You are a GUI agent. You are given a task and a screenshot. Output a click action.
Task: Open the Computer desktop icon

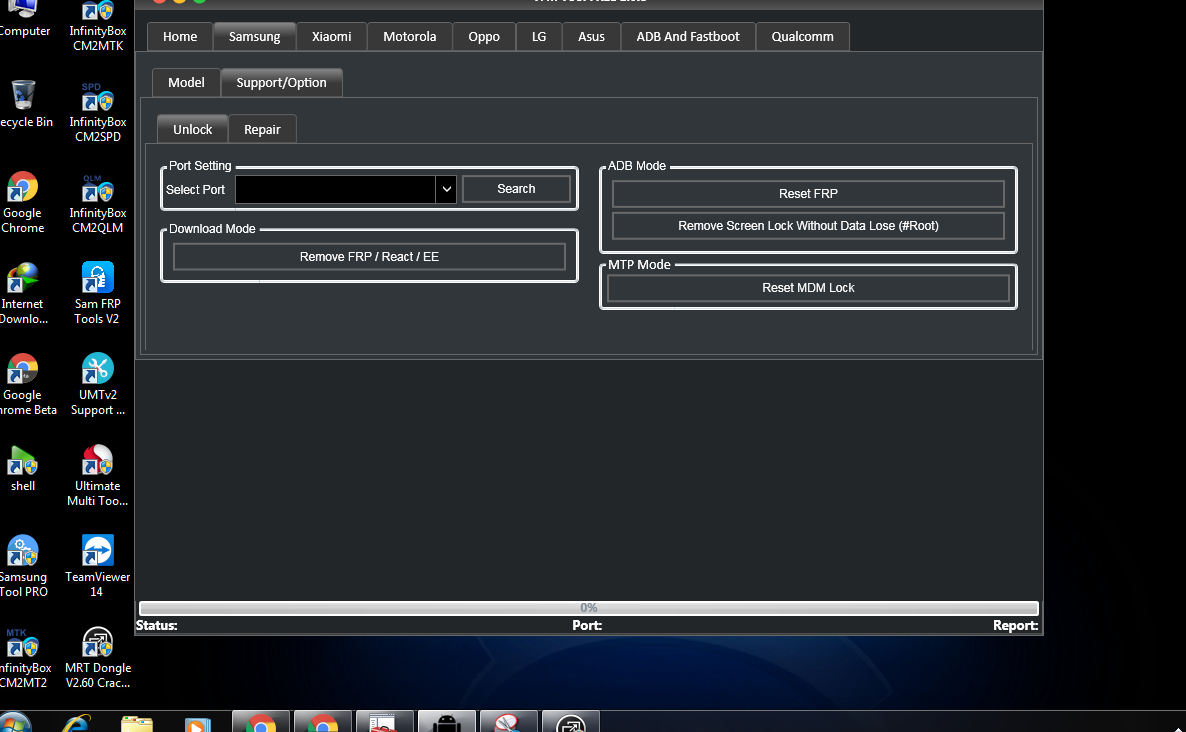coord(23,19)
